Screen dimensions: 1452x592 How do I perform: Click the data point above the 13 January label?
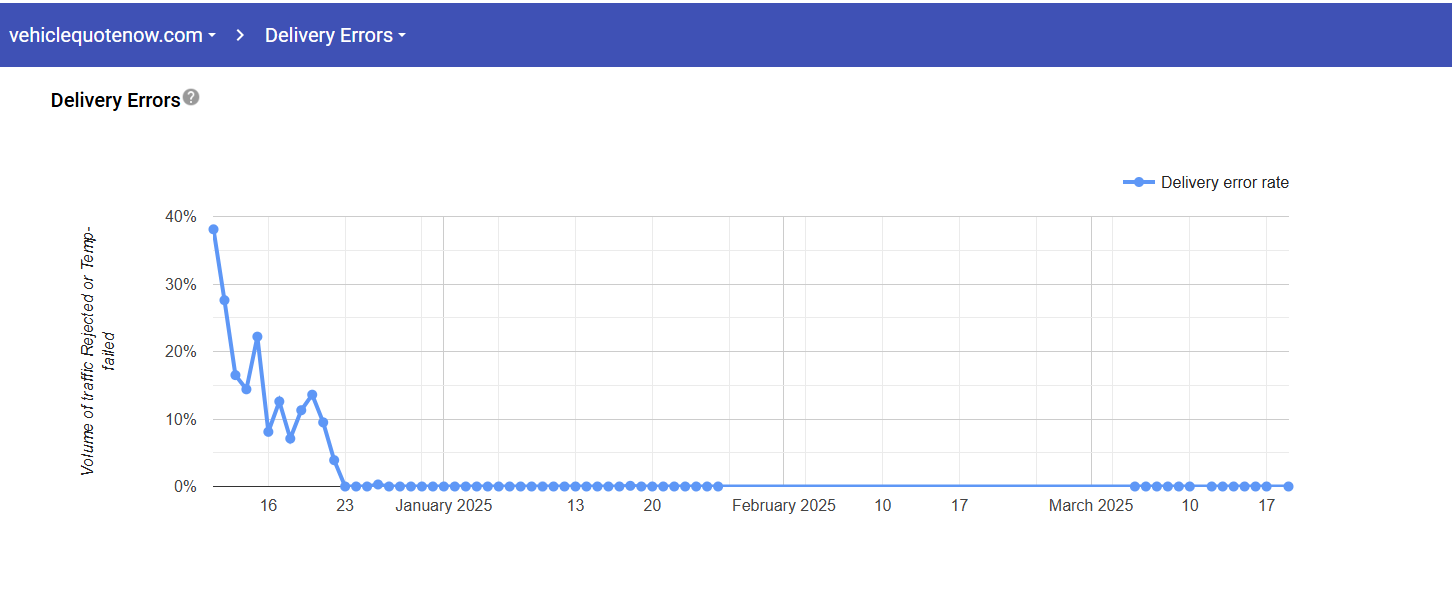575,486
